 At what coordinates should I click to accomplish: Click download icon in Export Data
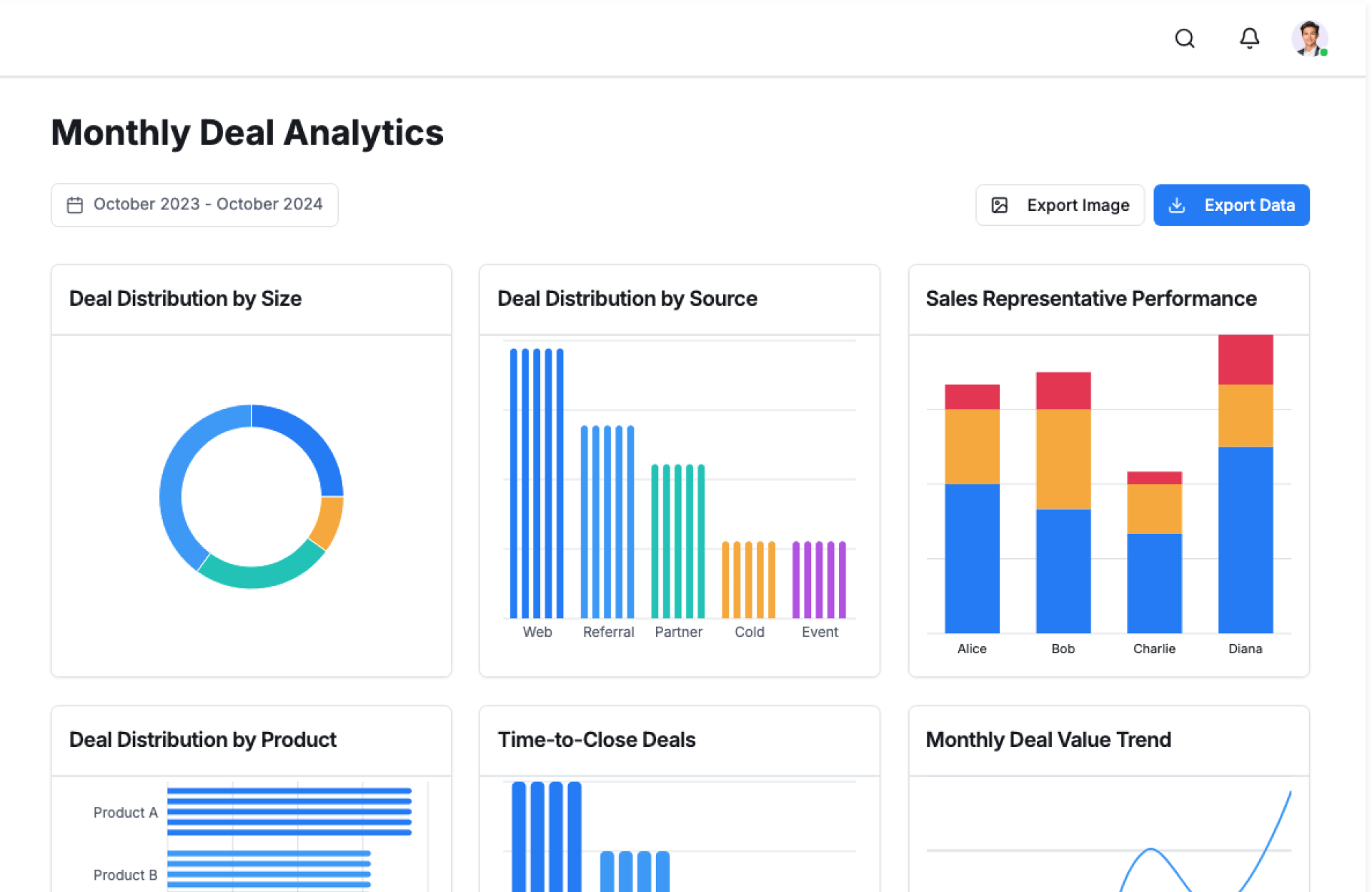[1176, 206]
